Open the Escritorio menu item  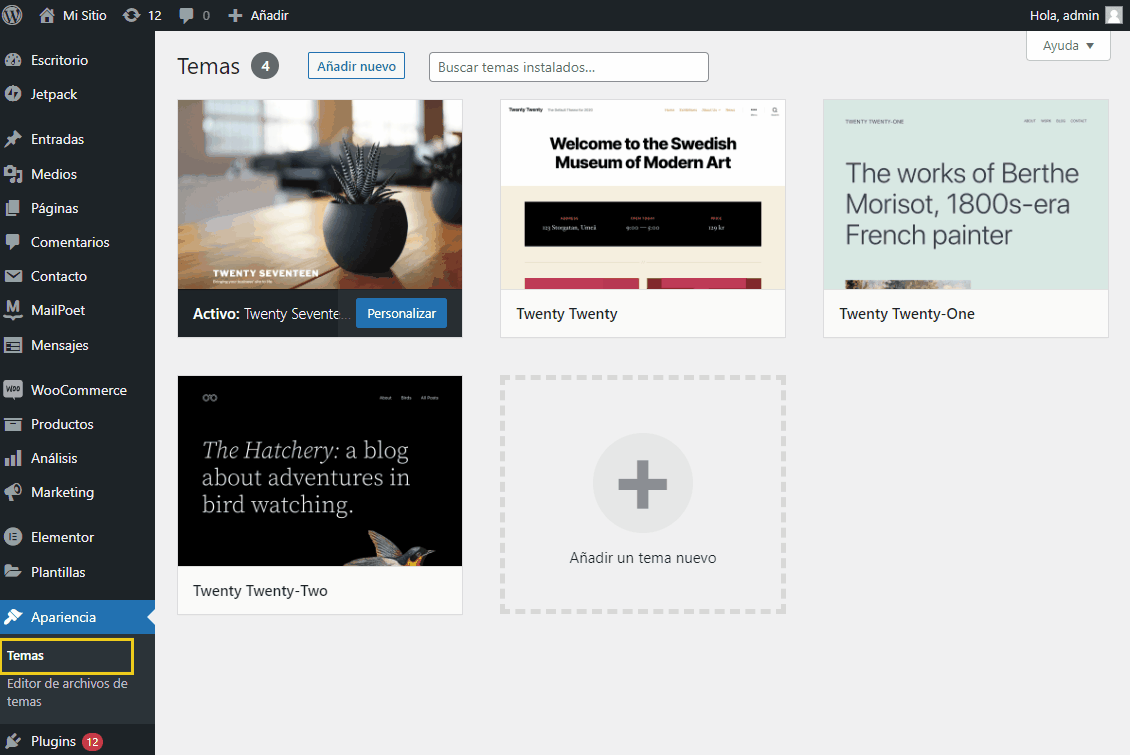(x=60, y=60)
